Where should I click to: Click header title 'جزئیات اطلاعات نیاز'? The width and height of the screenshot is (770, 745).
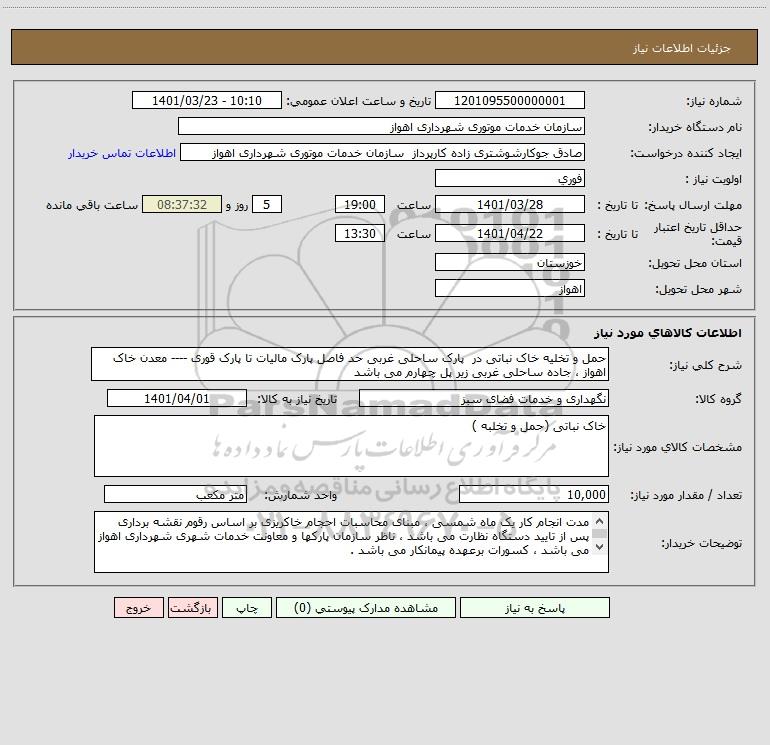click(682, 48)
